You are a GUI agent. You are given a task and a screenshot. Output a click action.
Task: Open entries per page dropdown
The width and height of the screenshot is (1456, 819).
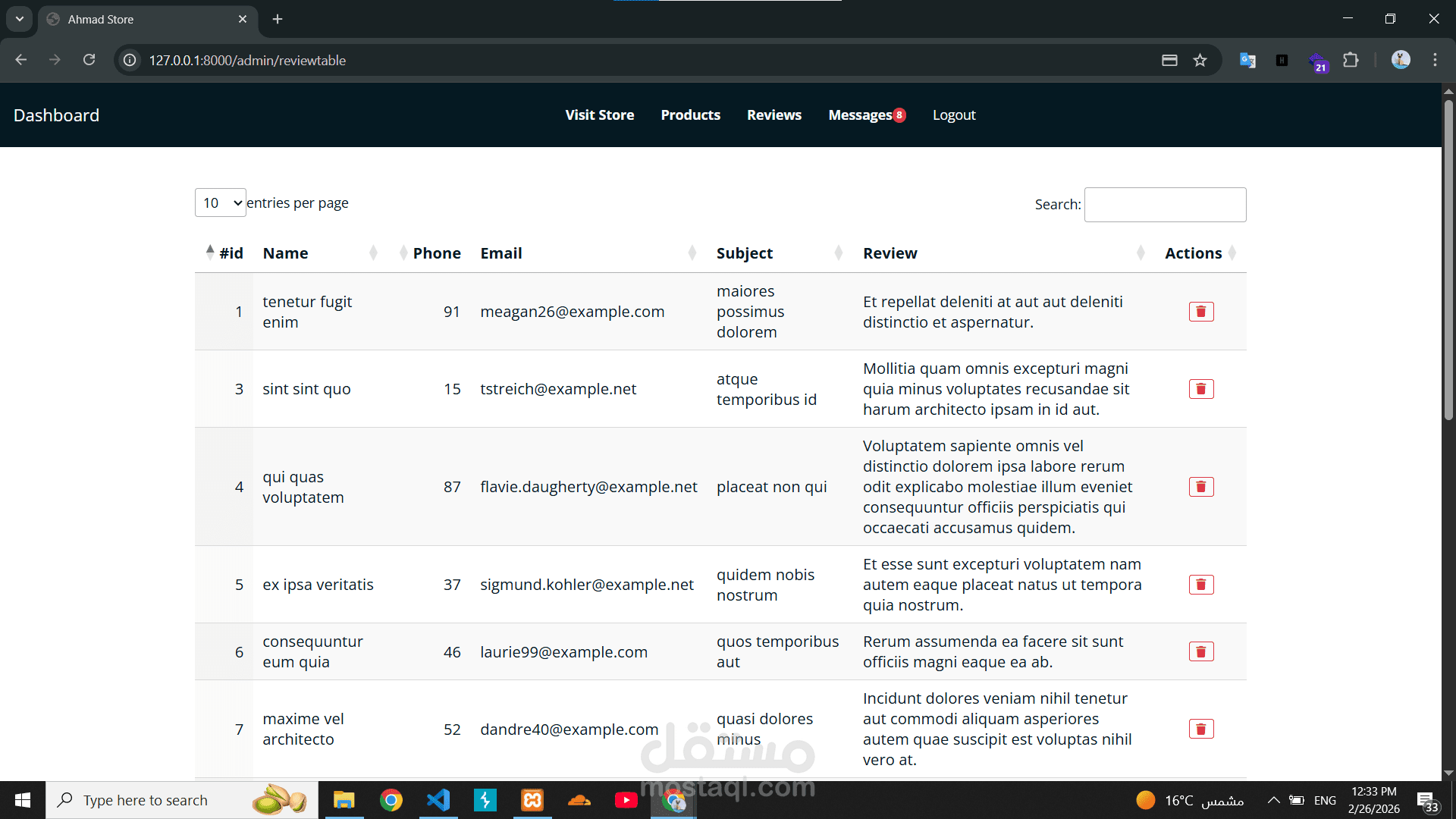coord(220,203)
